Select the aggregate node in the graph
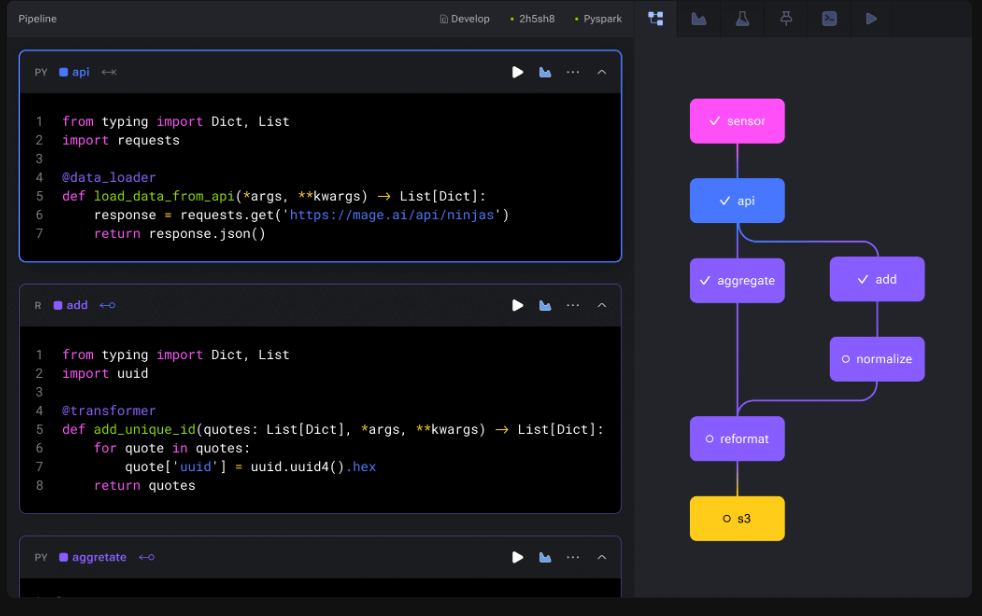The height and width of the screenshot is (616, 982). pos(737,280)
